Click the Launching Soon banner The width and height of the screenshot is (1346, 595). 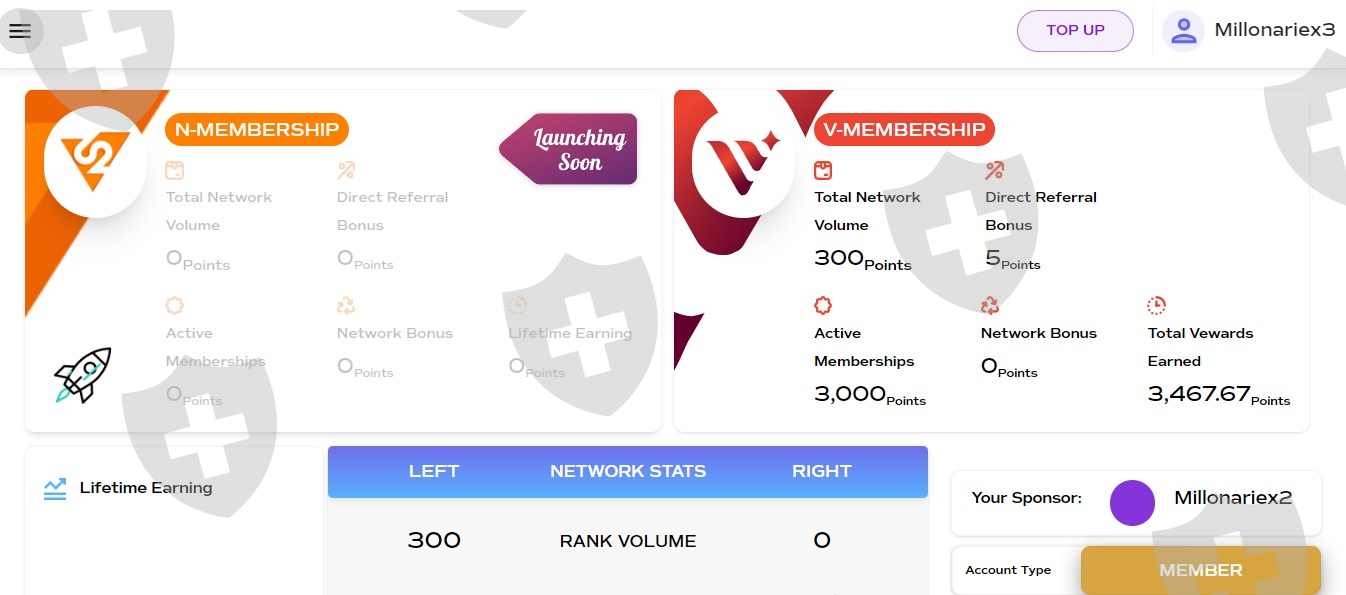click(x=570, y=150)
